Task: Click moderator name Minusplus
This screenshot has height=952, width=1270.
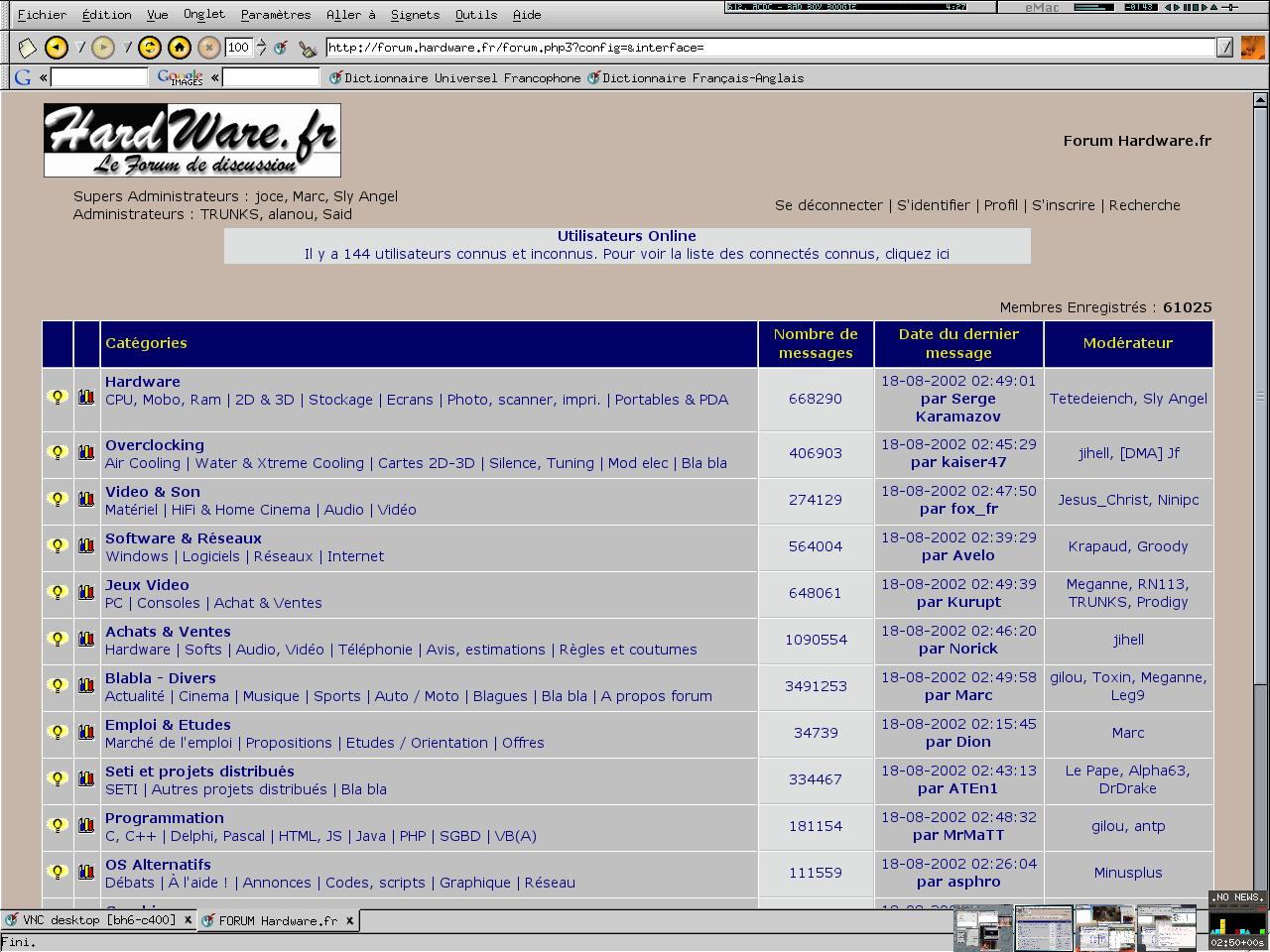Action: [x=1128, y=873]
